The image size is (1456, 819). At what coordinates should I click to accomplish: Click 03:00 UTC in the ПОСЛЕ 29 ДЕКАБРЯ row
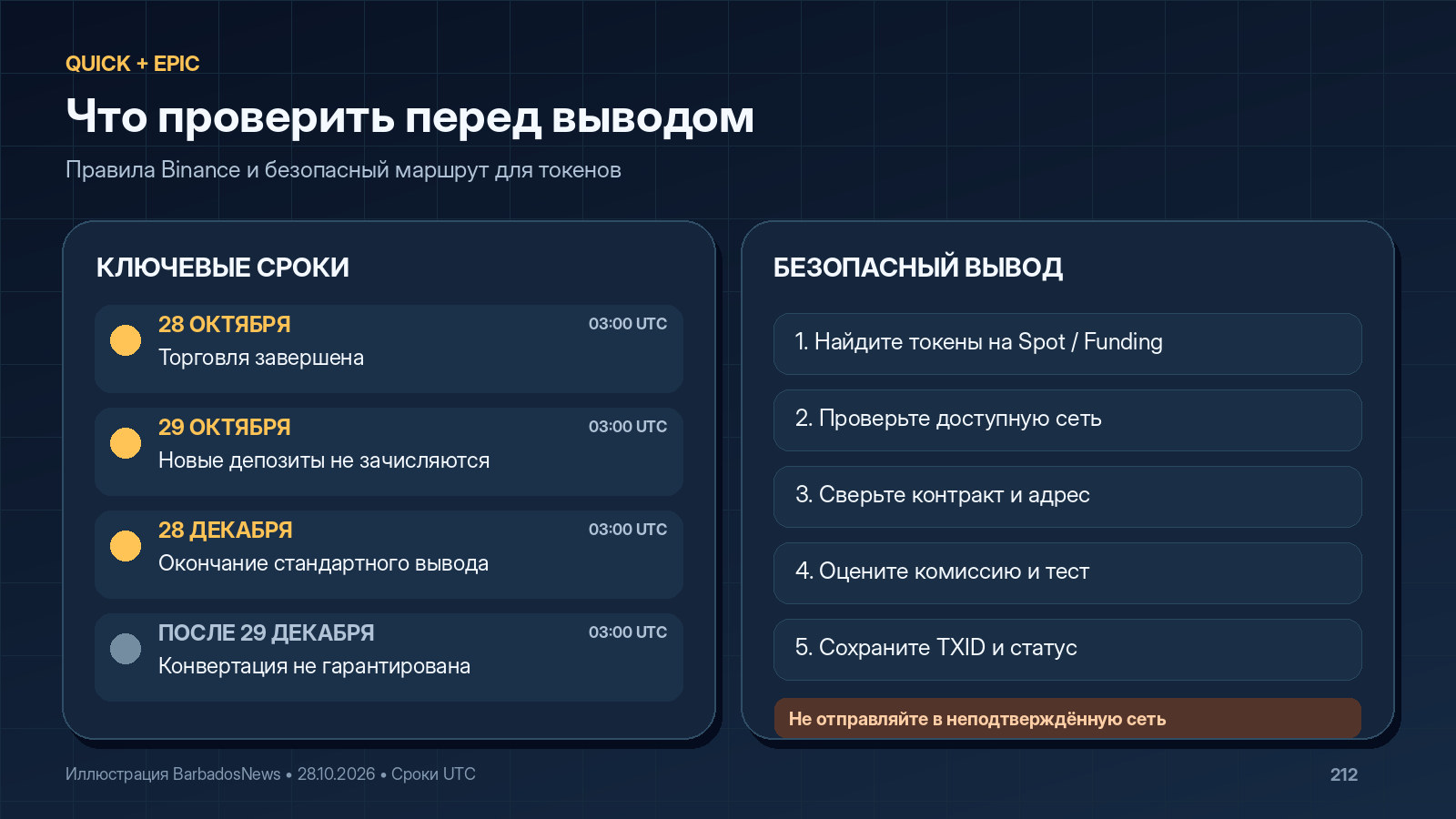628,632
